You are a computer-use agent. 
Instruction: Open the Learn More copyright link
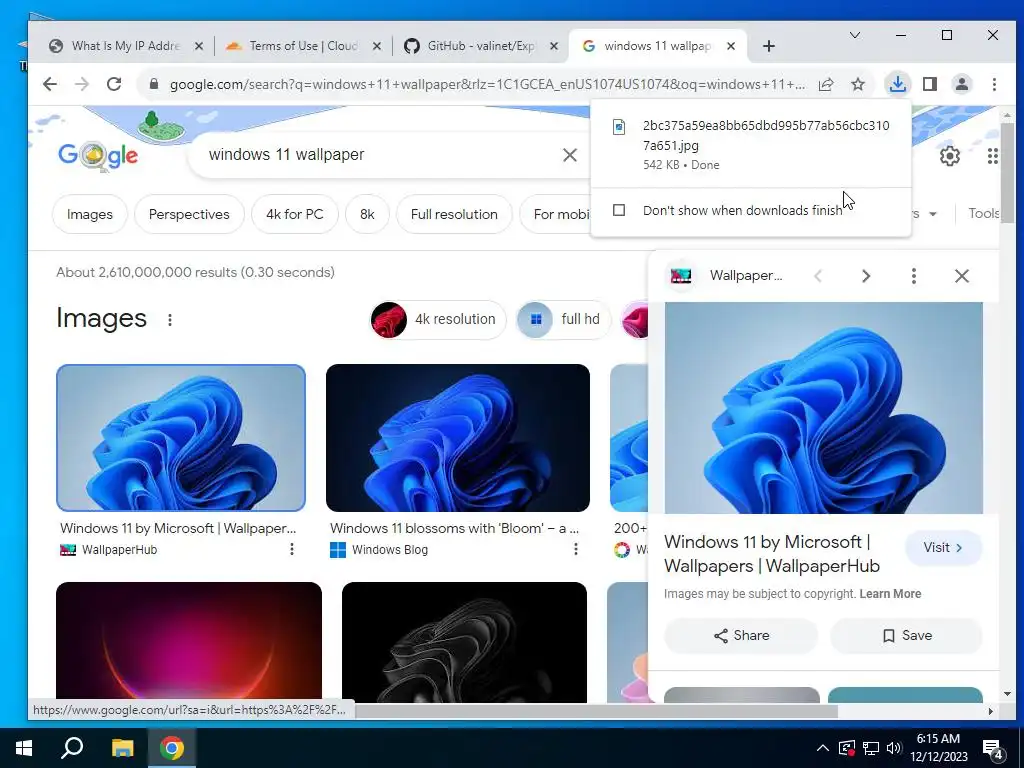890,594
